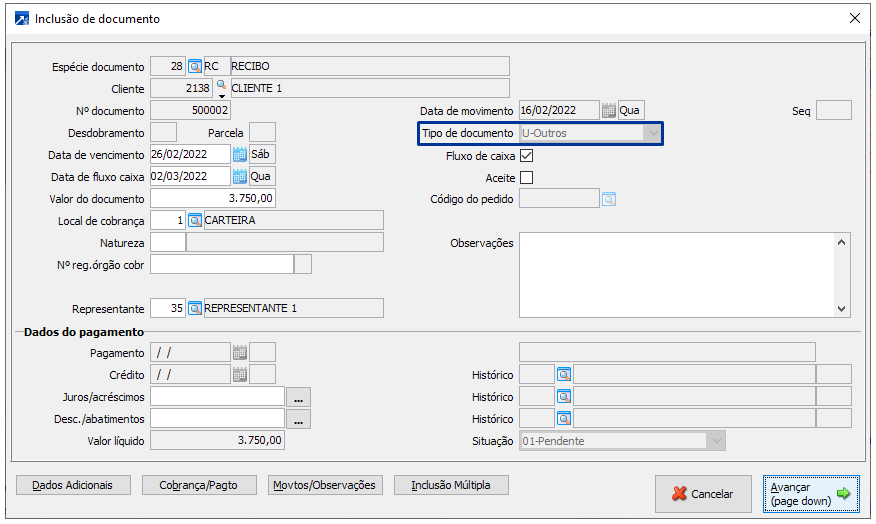876x524 pixels.
Task: Open lookup for Representante
Action: point(194,308)
